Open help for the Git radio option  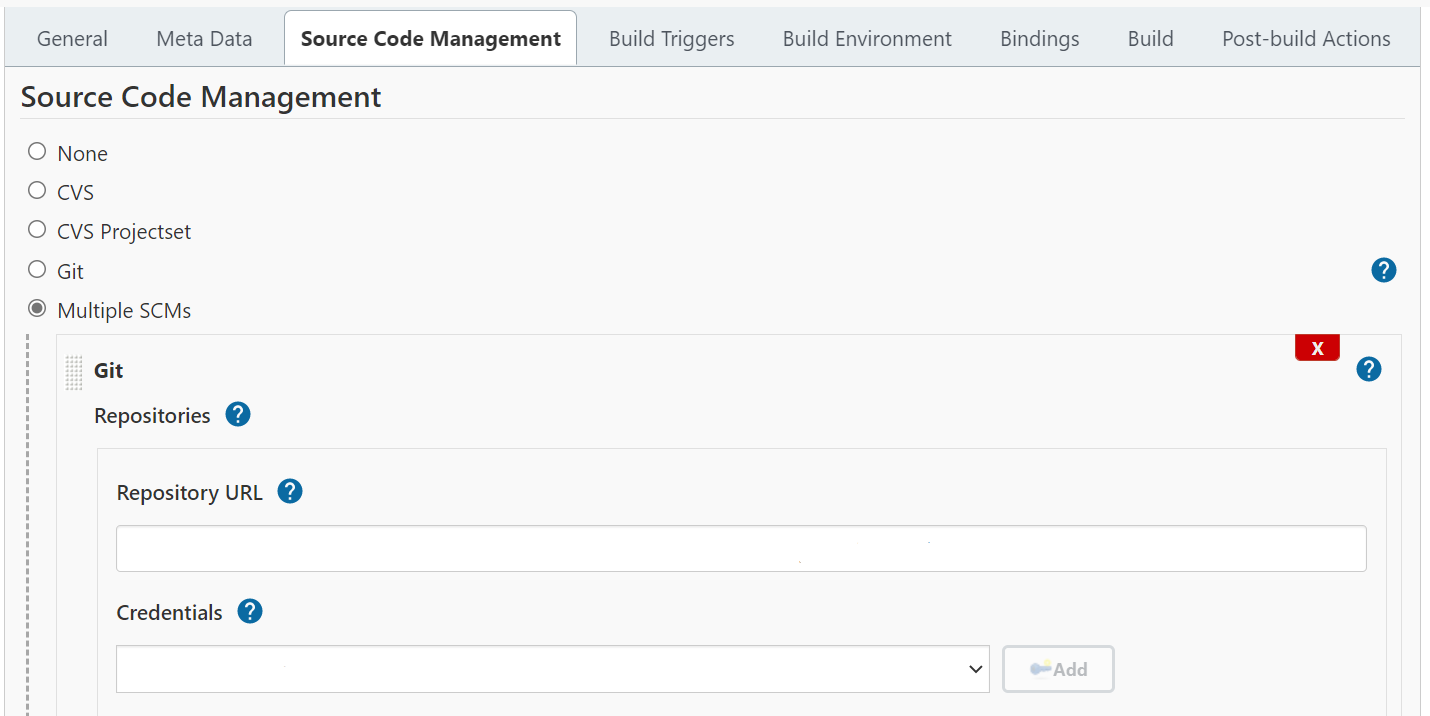coord(1383,270)
